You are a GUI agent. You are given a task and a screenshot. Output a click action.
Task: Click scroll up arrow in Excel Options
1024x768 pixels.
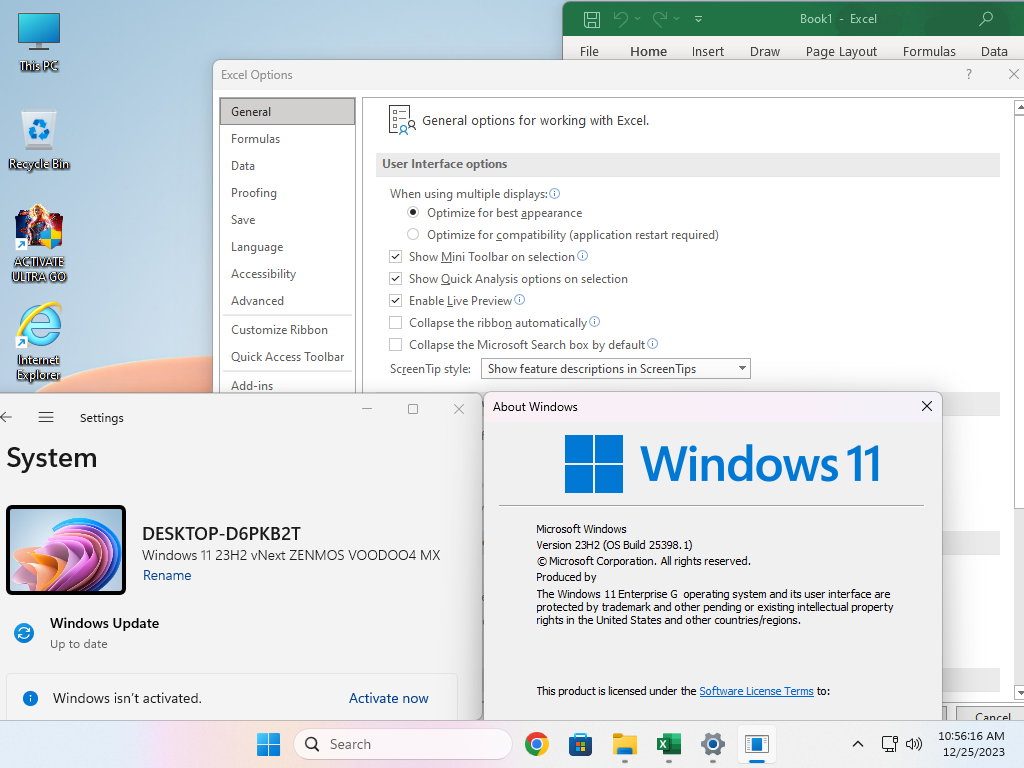(x=1019, y=107)
